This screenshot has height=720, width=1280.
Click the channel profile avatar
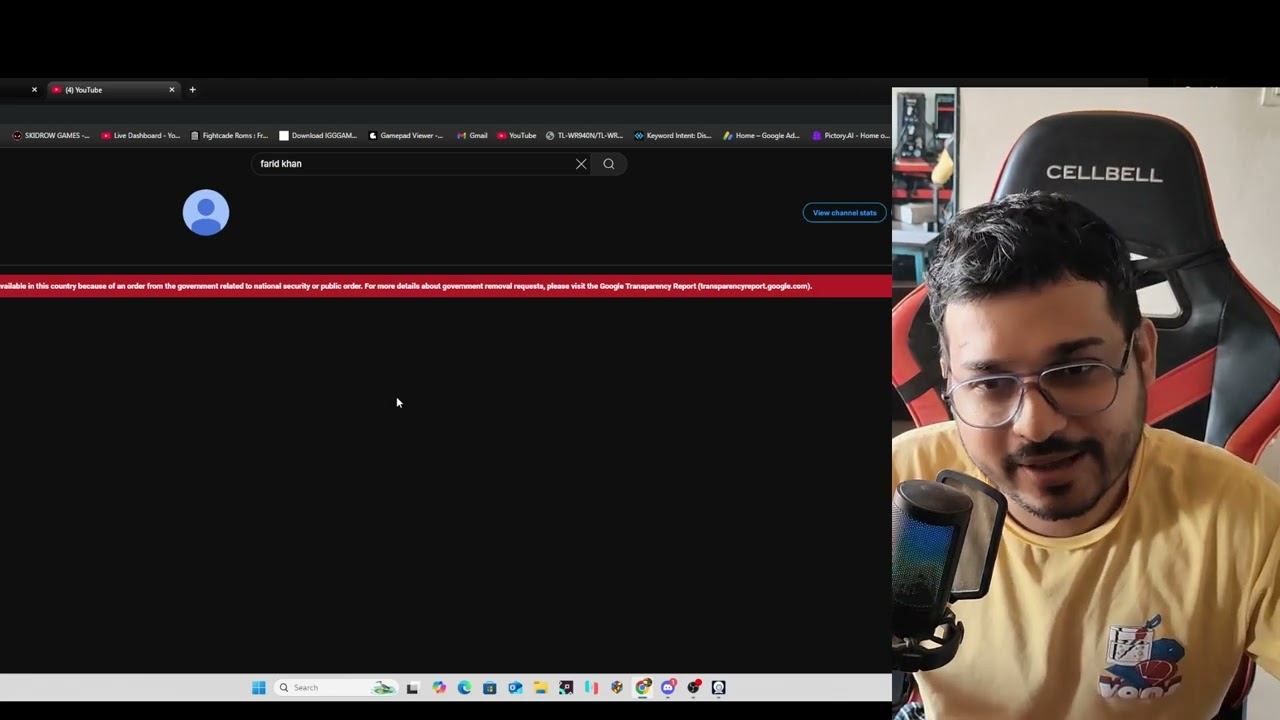pos(206,212)
